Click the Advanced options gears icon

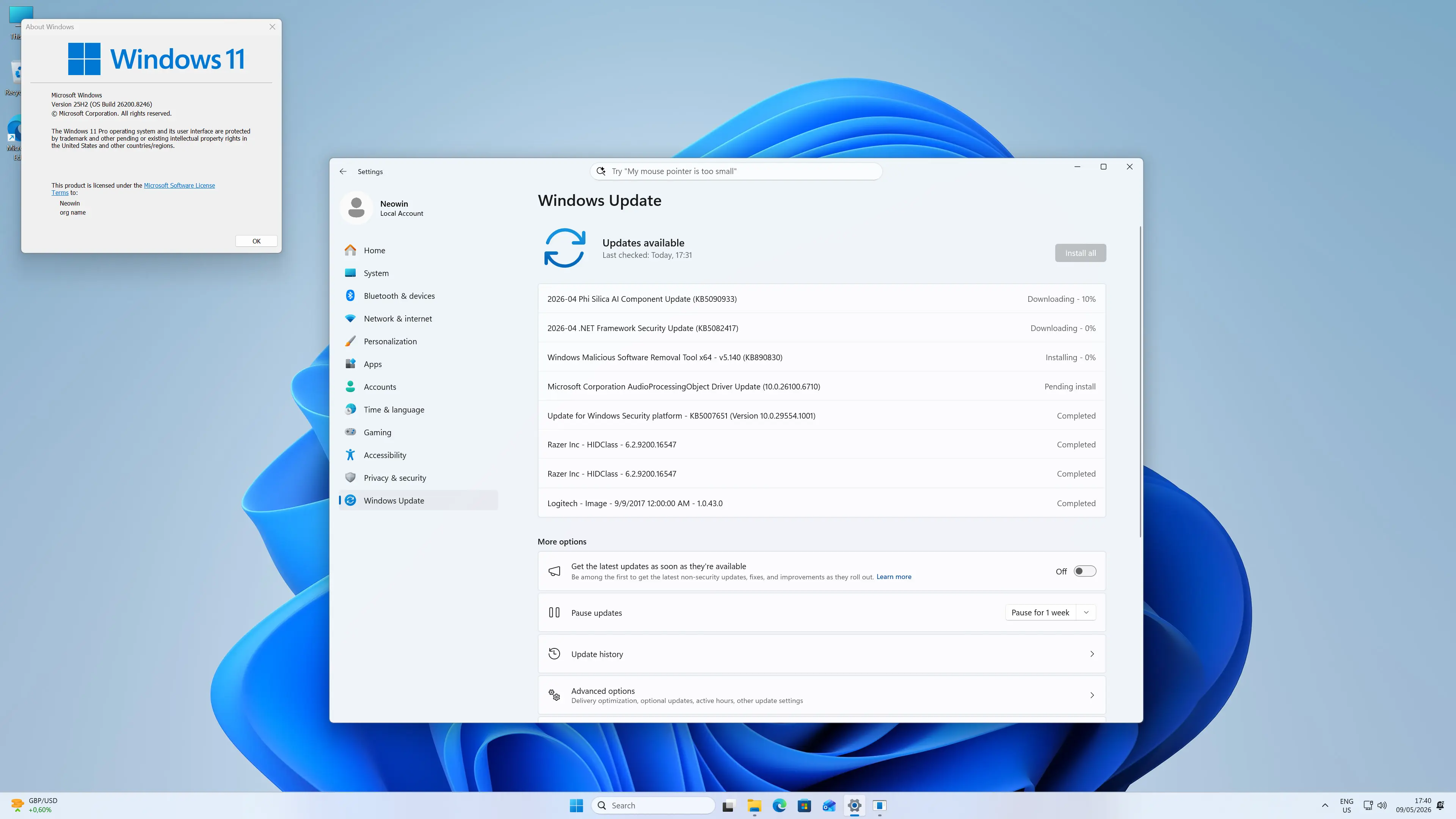554,695
